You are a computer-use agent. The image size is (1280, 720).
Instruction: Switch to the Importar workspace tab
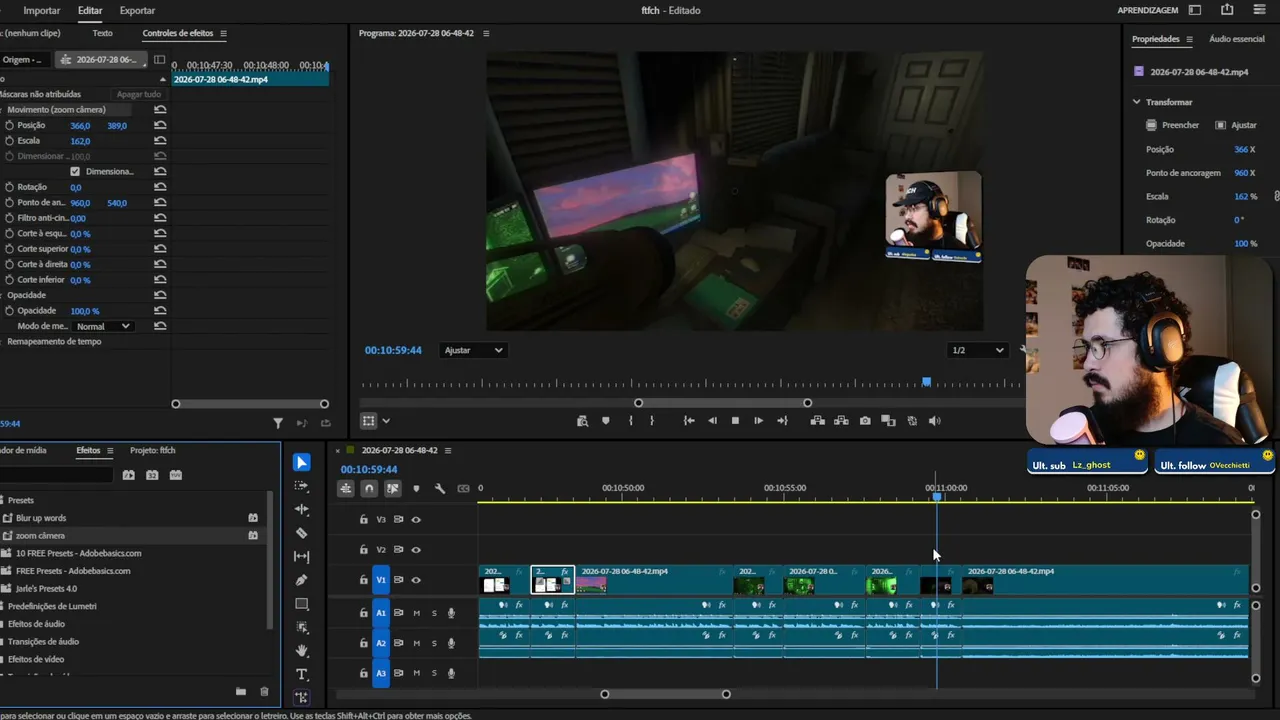pyautogui.click(x=42, y=10)
